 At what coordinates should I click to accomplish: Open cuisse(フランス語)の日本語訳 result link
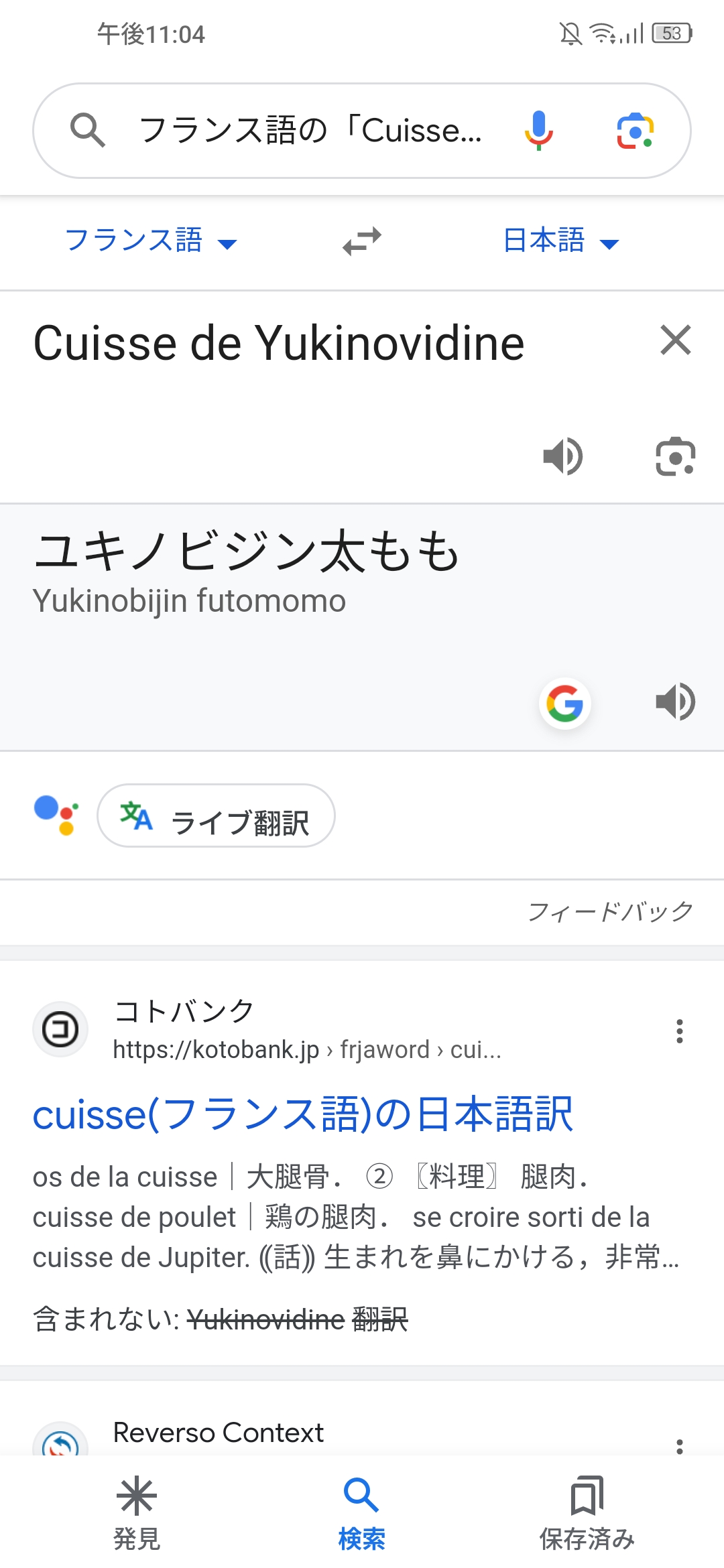click(x=303, y=1114)
